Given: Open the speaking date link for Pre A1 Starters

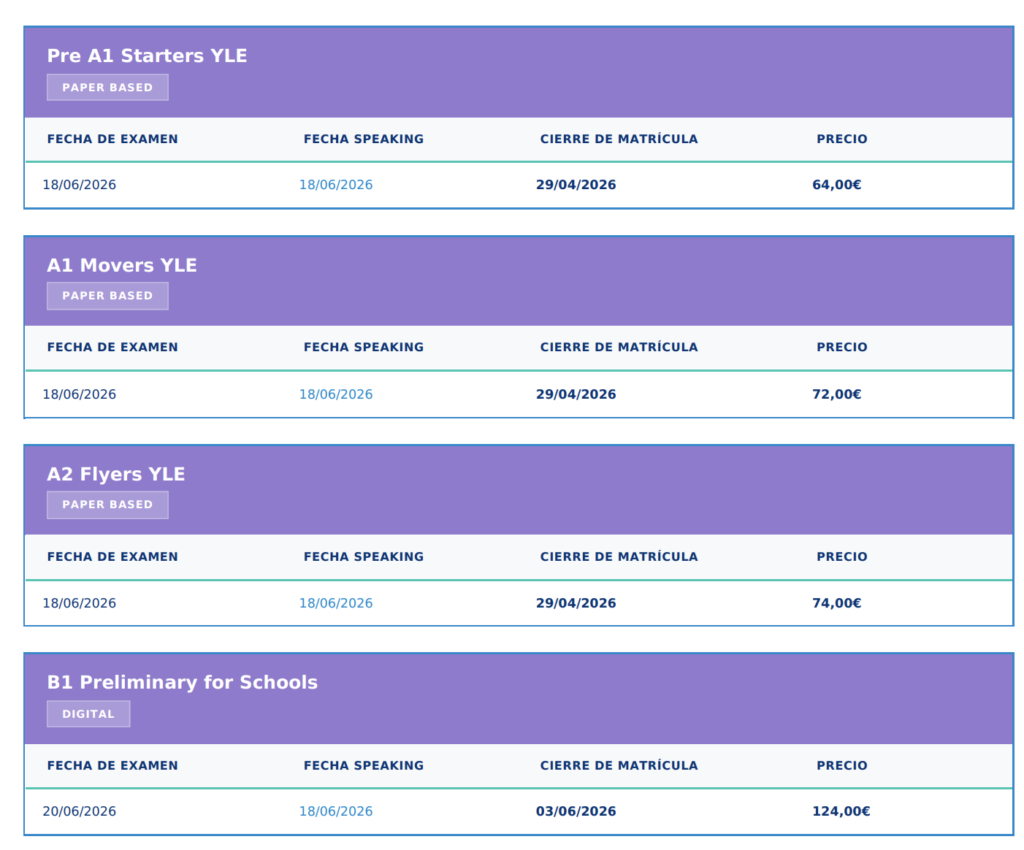Looking at the screenshot, I should pyautogui.click(x=335, y=184).
